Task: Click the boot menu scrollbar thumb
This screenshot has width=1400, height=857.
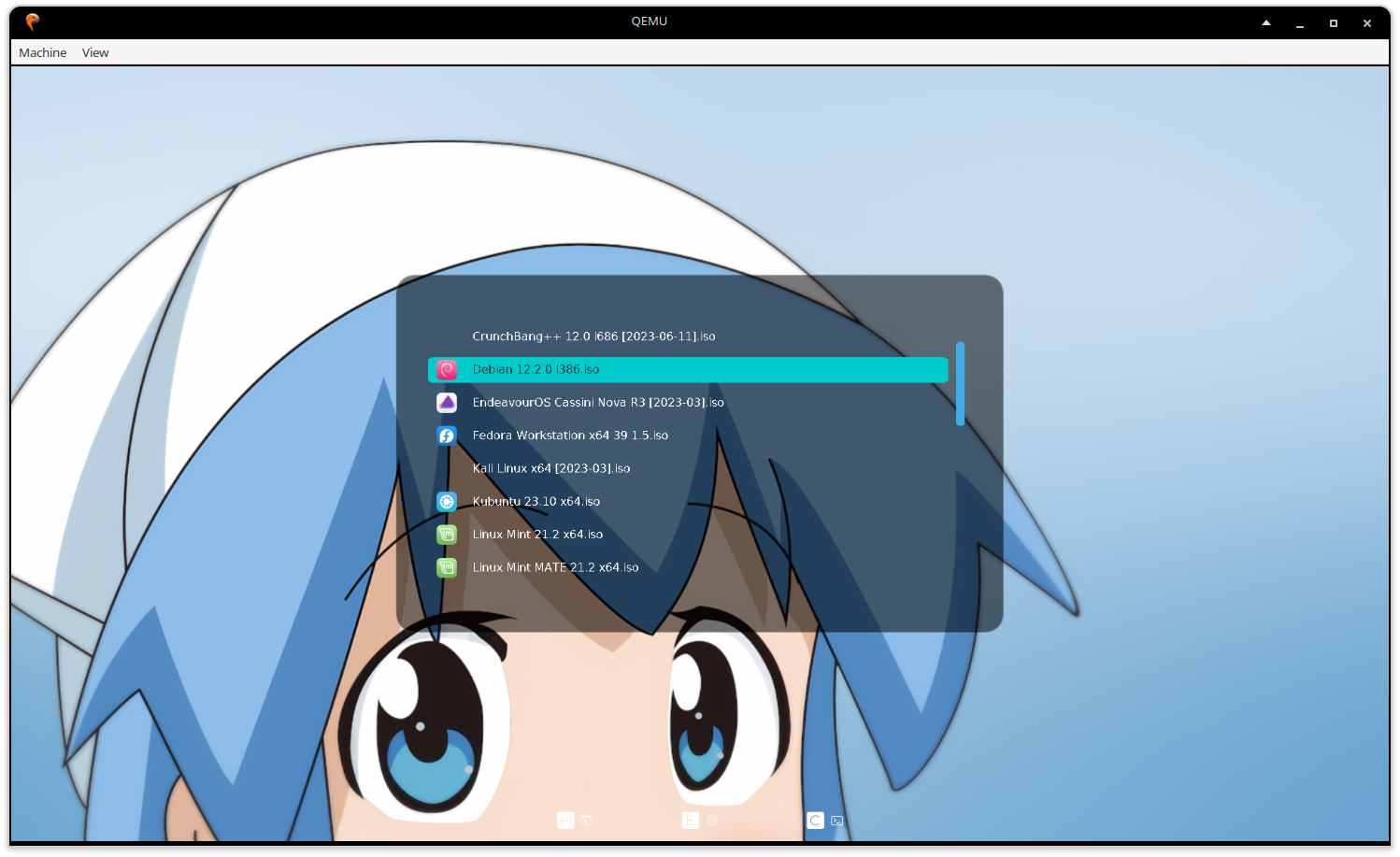Action: coord(960,384)
